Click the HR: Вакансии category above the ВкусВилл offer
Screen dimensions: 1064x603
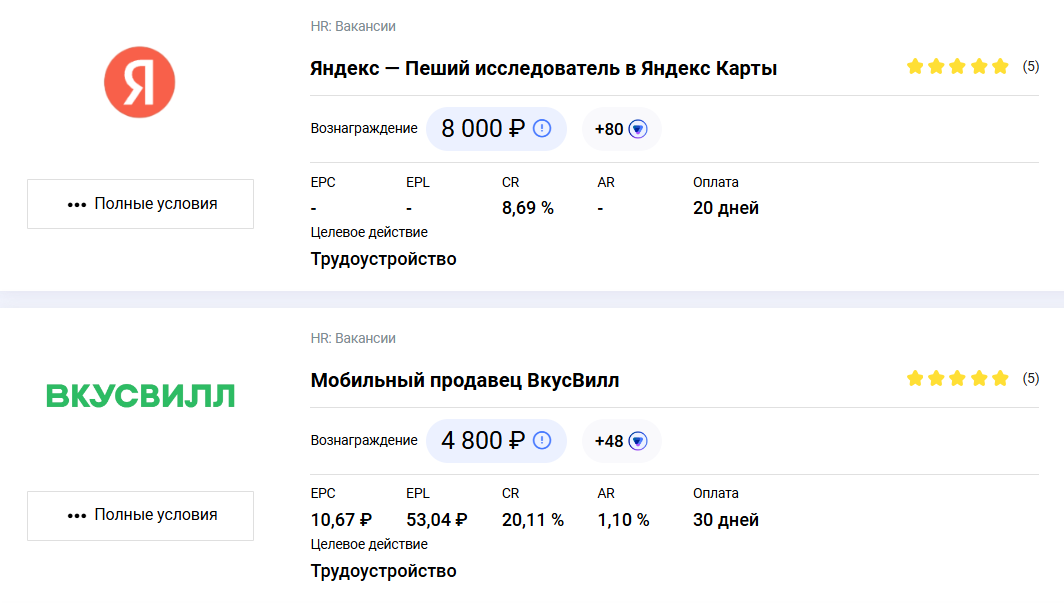click(x=353, y=338)
